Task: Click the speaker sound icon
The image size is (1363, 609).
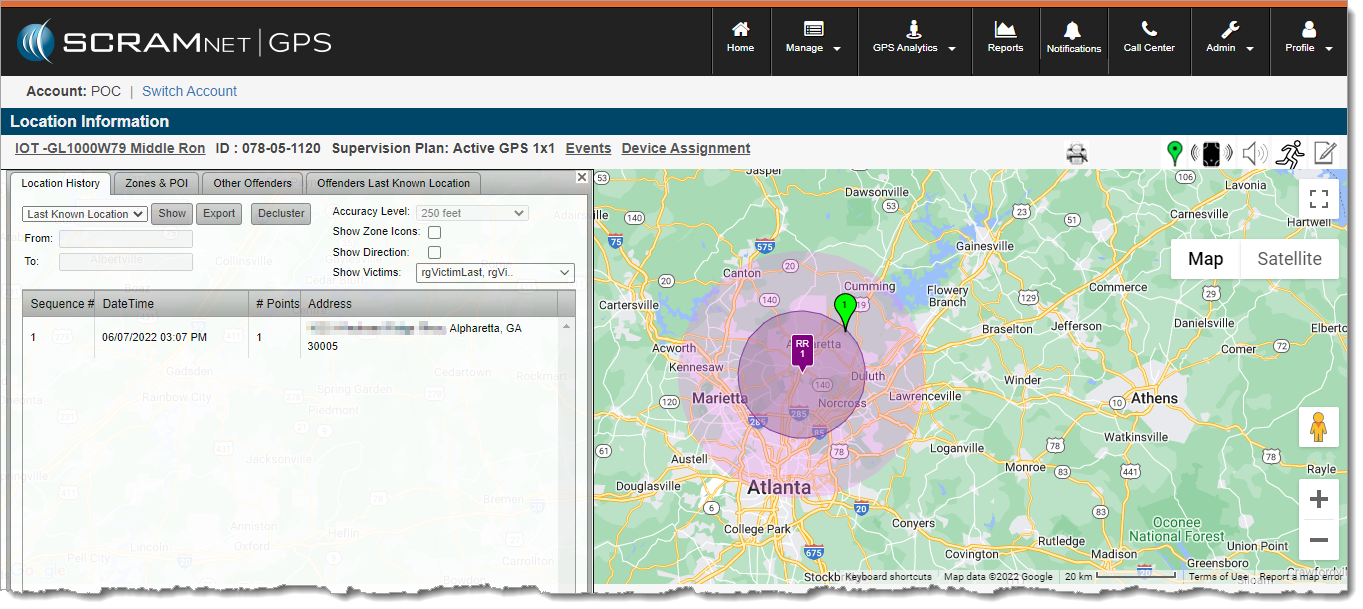Action: (1255, 154)
